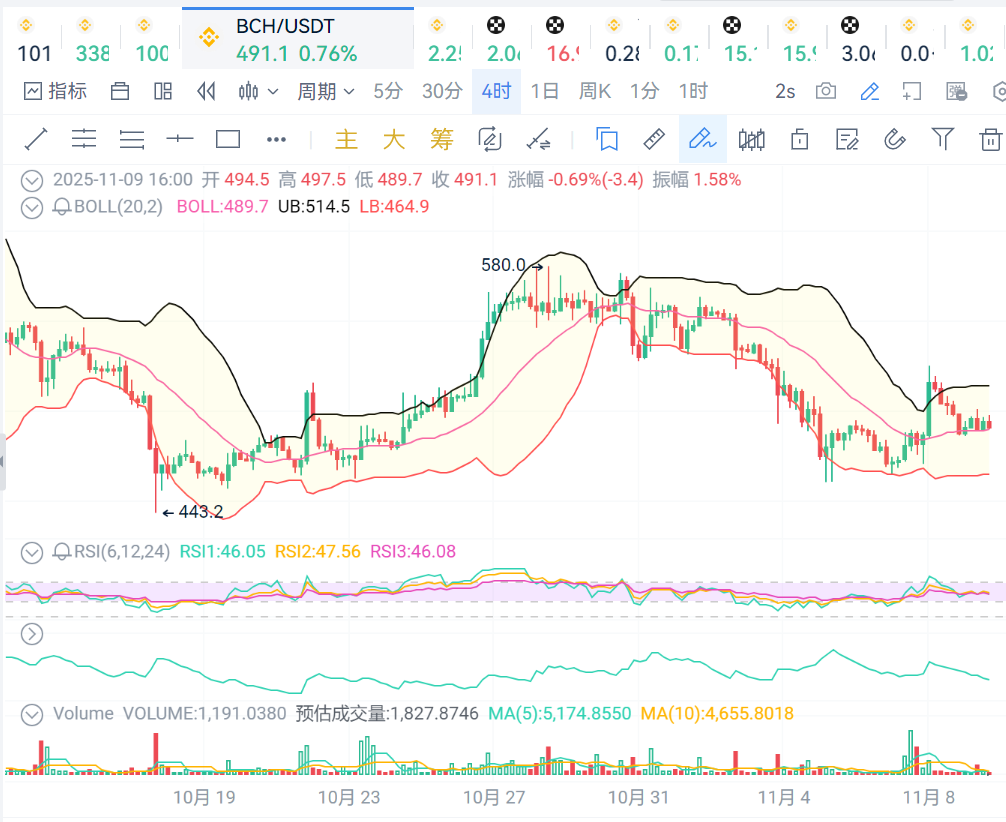Switch to the 1日 timeframe

tap(545, 91)
